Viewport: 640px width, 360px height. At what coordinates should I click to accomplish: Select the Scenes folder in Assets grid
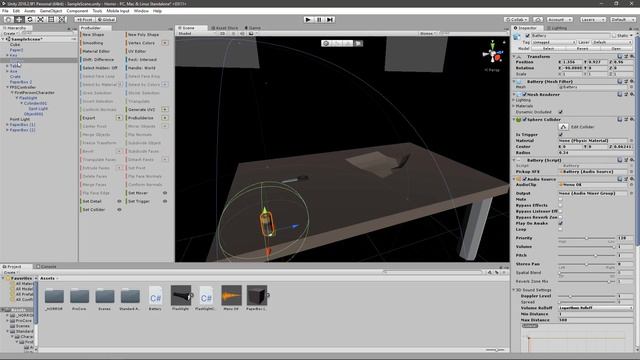[105, 296]
